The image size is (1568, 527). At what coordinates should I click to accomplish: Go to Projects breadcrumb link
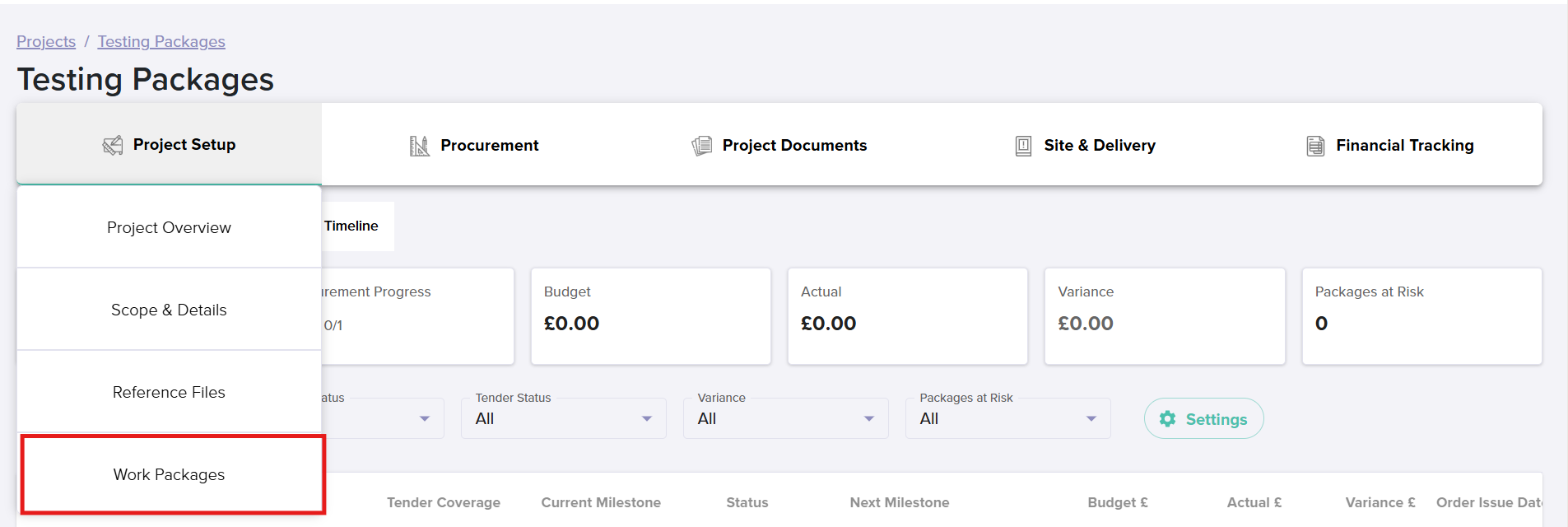[x=46, y=41]
